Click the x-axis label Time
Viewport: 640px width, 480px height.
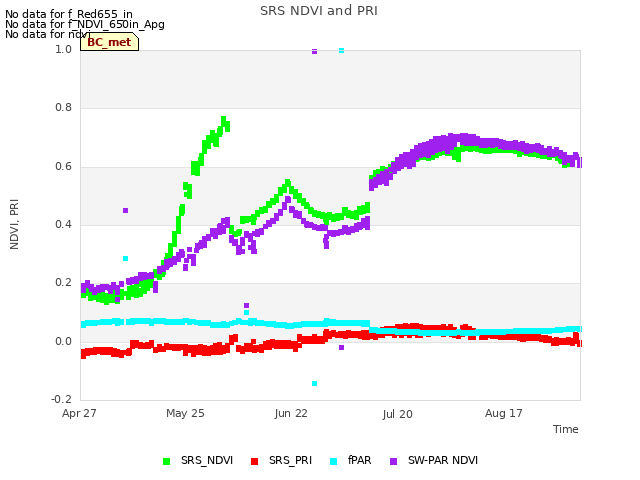(566, 429)
